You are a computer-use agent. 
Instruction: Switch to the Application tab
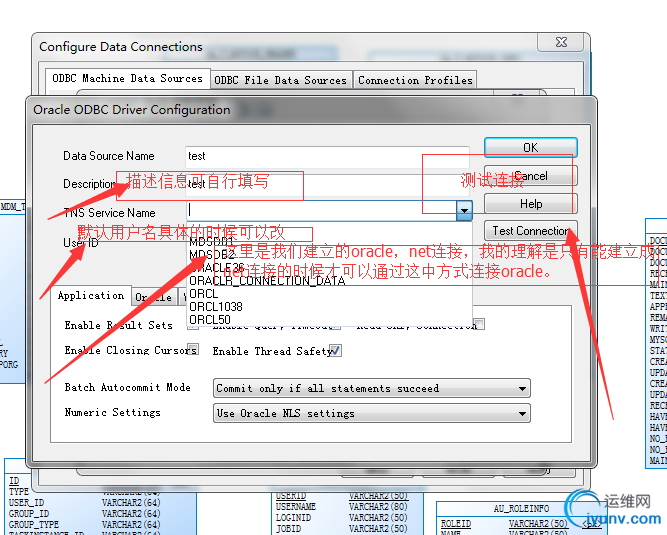click(x=91, y=295)
